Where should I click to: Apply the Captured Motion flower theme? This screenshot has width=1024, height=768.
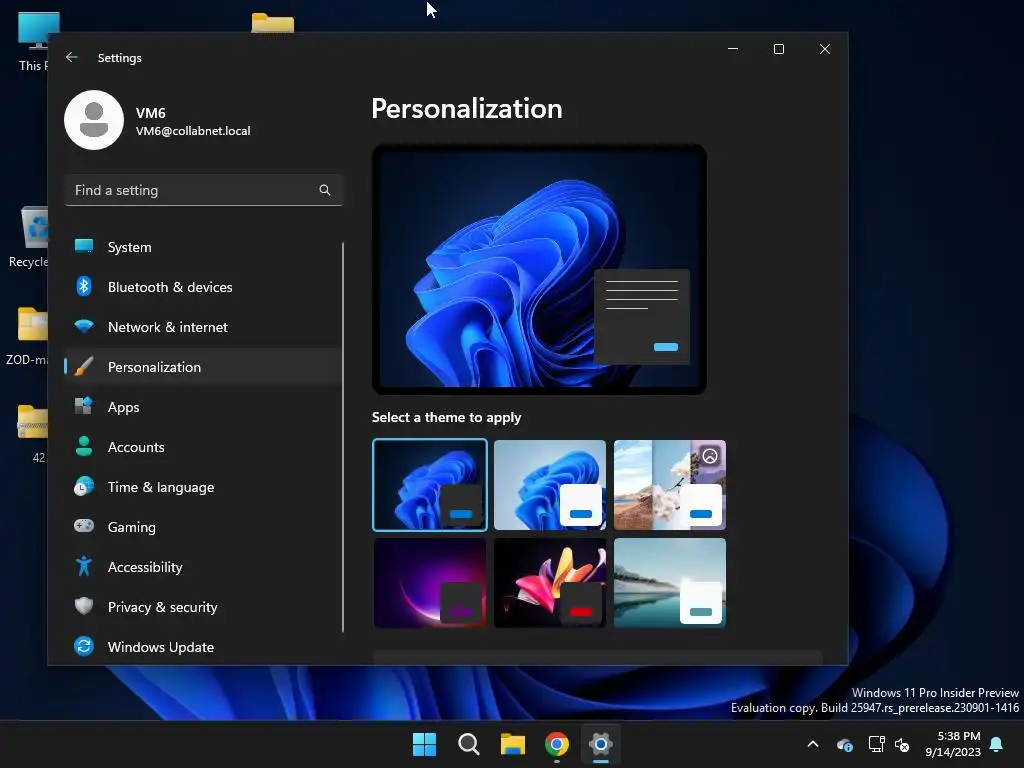550,583
